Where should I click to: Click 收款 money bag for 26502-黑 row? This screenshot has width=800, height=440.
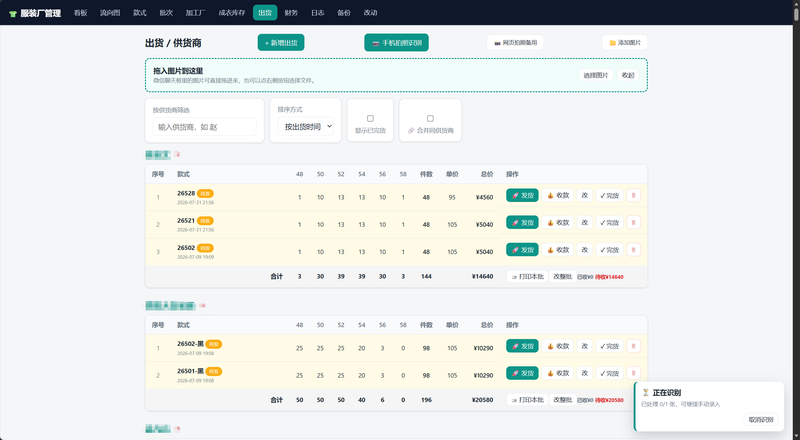click(558, 346)
